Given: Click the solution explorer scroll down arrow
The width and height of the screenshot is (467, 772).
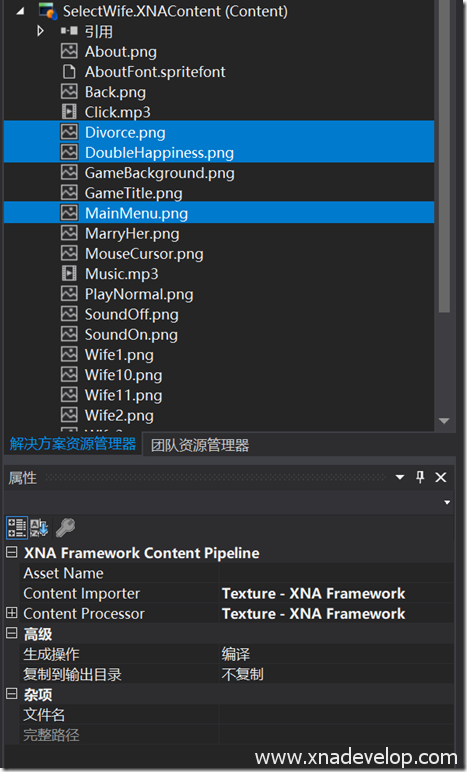Looking at the screenshot, I should [444, 421].
